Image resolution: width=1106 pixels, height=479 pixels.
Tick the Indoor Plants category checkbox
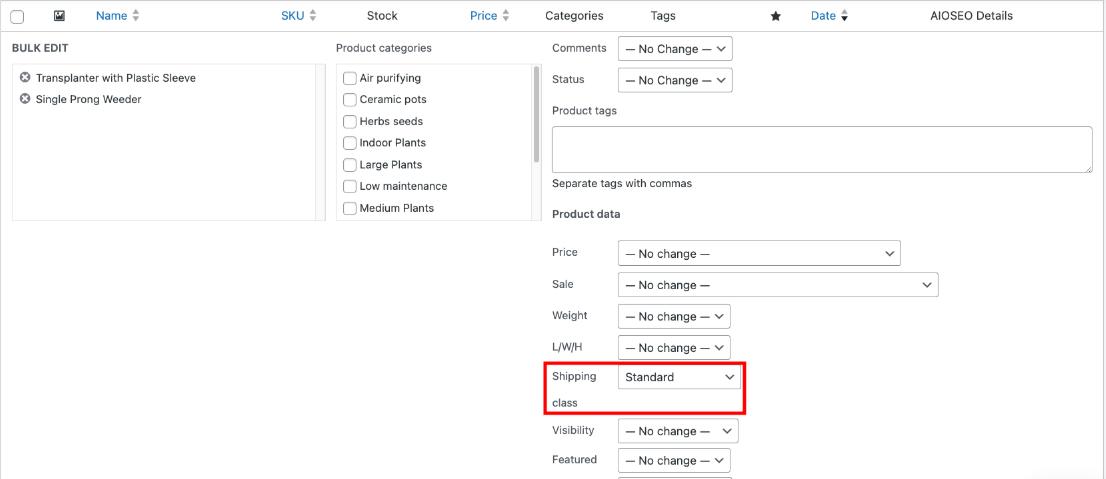click(350, 143)
